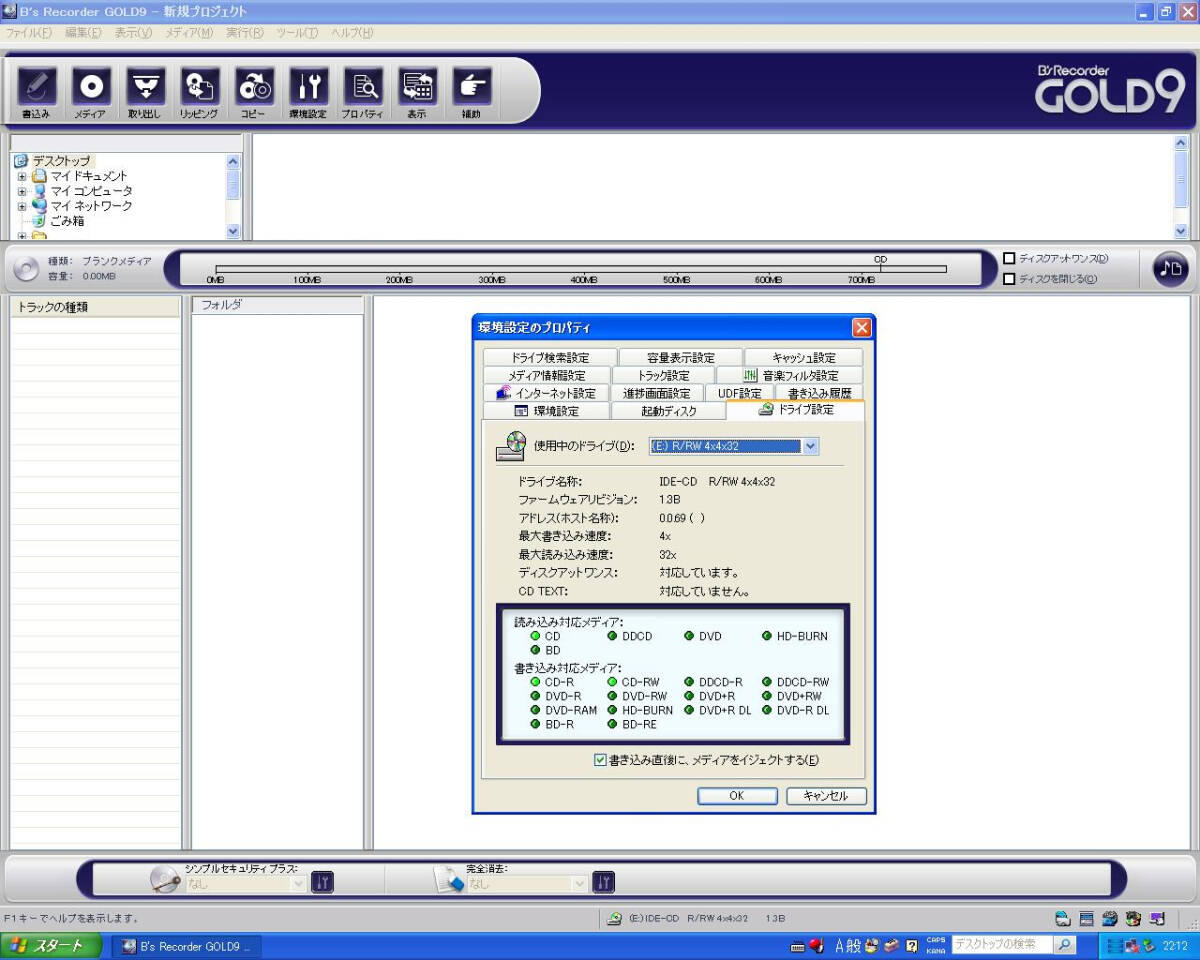Switch to the トラック設定 tab
Image resolution: width=1200 pixels, height=960 pixels.
coord(663,375)
